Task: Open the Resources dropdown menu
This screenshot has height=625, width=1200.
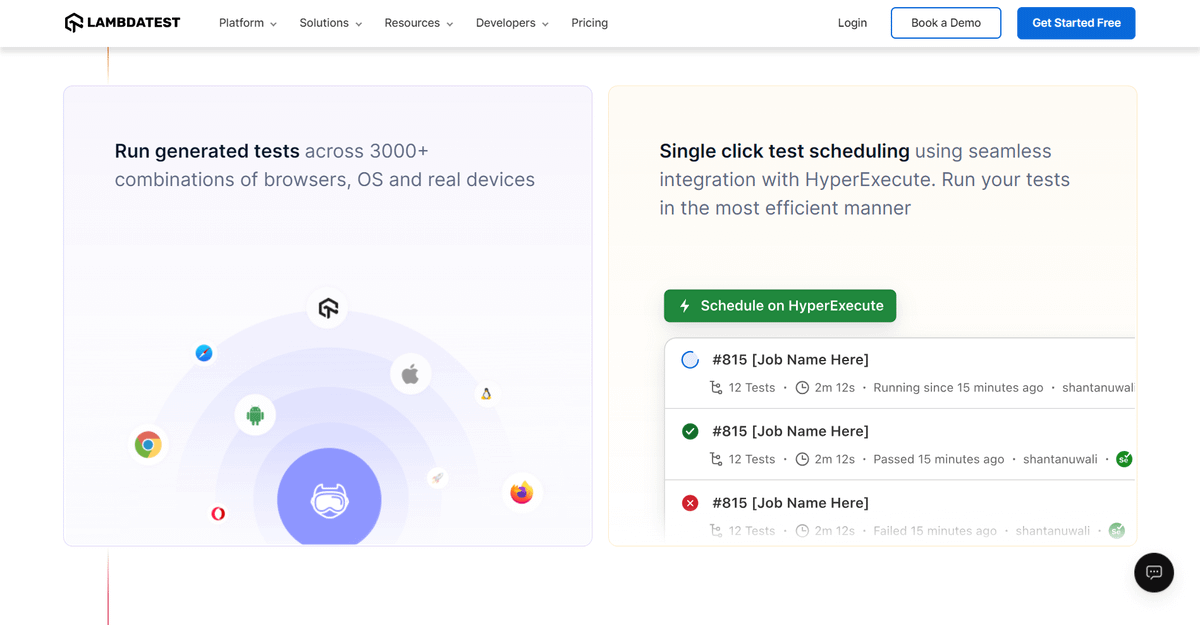Action: tap(418, 23)
